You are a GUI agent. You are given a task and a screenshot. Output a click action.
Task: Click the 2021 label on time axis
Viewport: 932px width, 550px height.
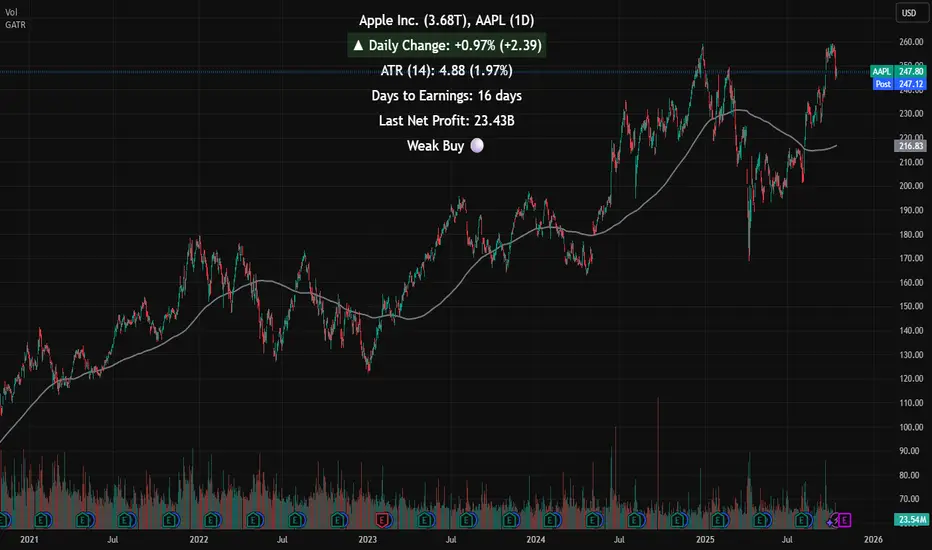pos(29,539)
